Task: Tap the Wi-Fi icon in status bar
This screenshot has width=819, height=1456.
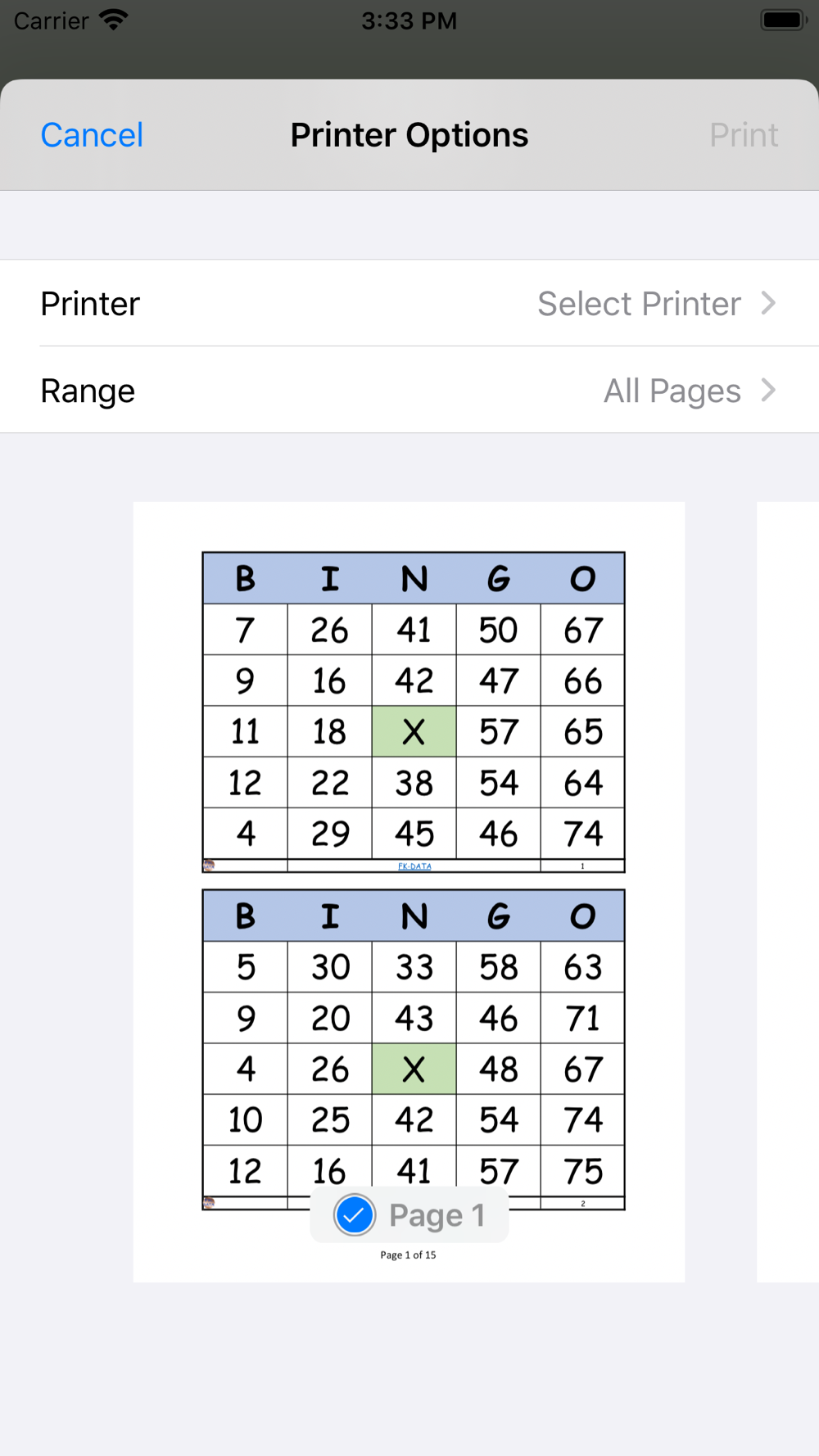Action: [113, 20]
